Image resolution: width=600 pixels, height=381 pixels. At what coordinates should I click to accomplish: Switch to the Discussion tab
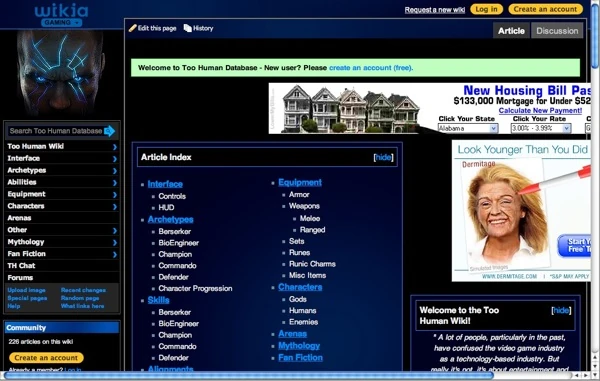[557, 31]
